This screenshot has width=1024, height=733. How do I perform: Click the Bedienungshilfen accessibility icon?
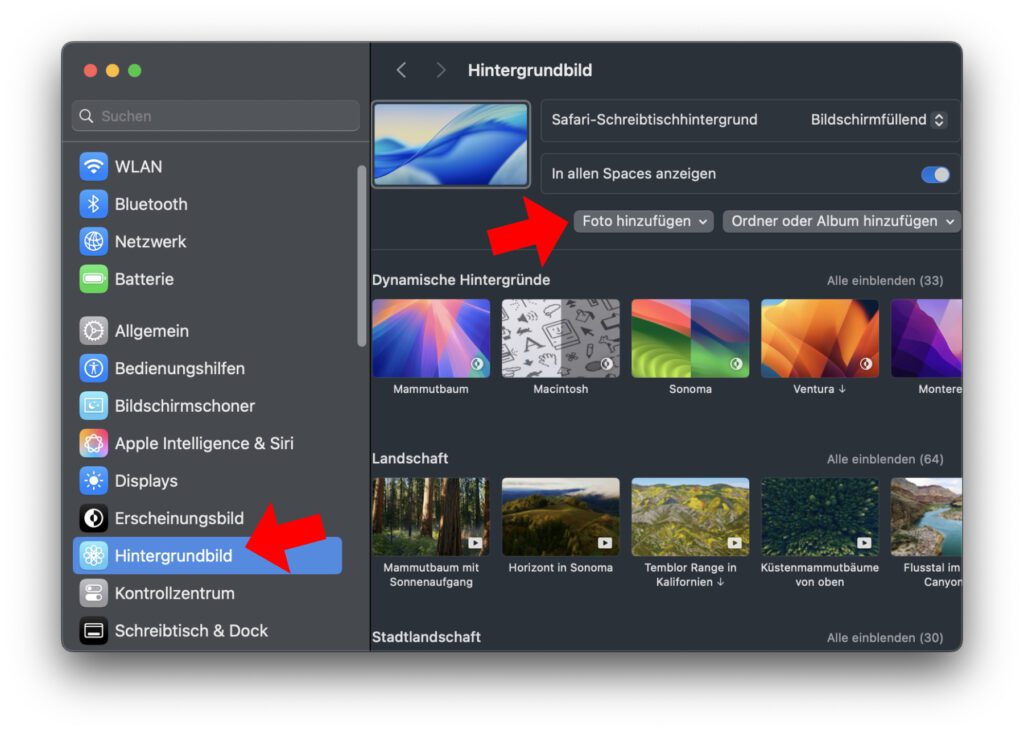94,368
